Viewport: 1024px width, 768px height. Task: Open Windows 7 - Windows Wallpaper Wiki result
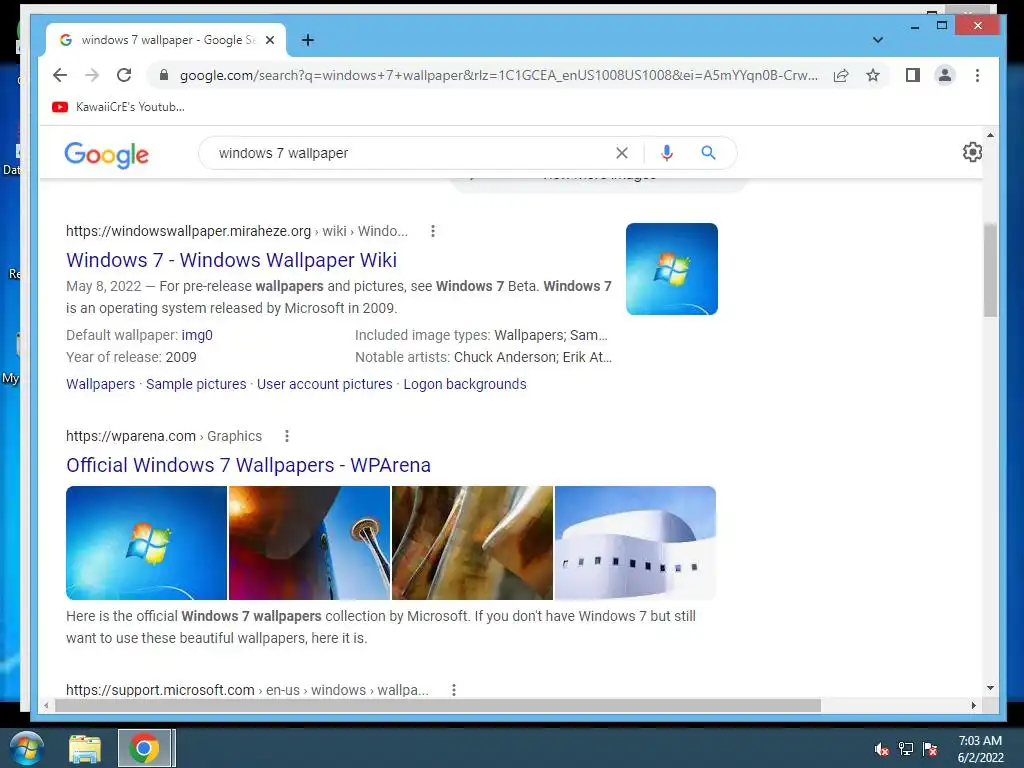(x=231, y=260)
